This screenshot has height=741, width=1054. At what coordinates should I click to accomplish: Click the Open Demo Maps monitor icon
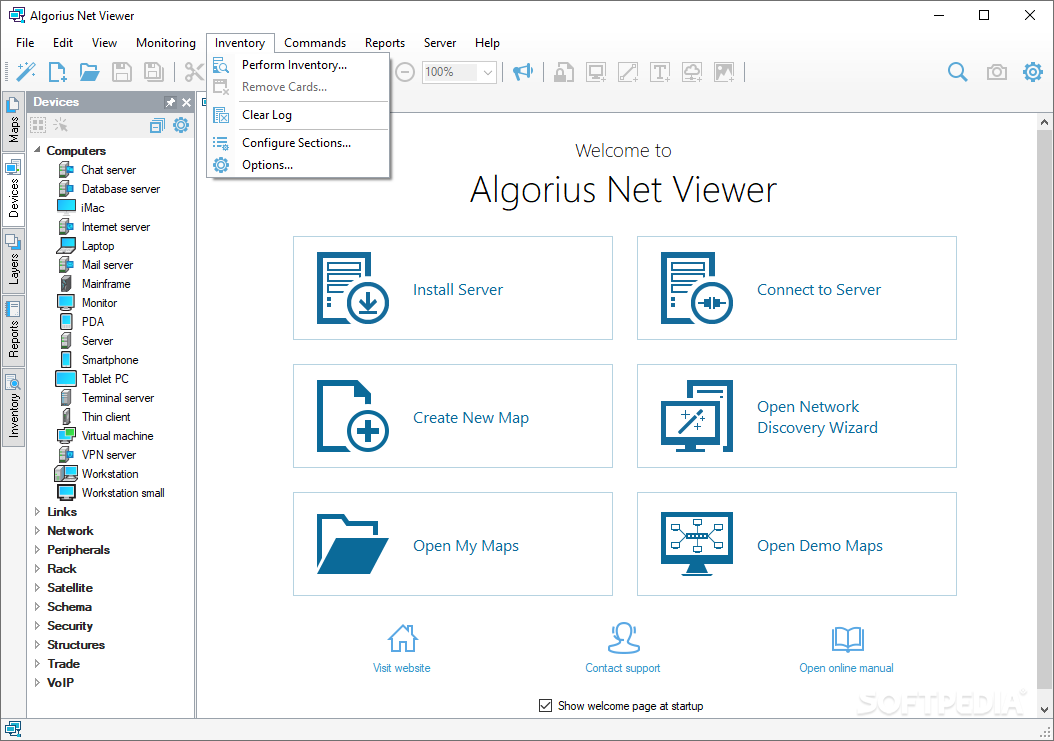click(697, 543)
